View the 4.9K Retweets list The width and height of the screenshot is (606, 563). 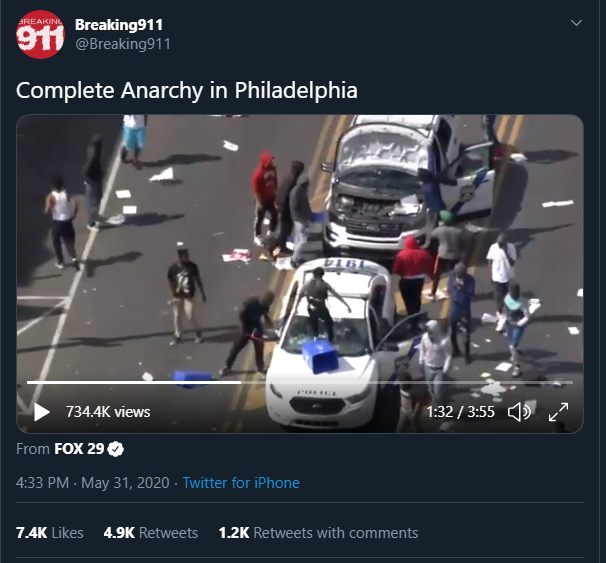point(151,533)
